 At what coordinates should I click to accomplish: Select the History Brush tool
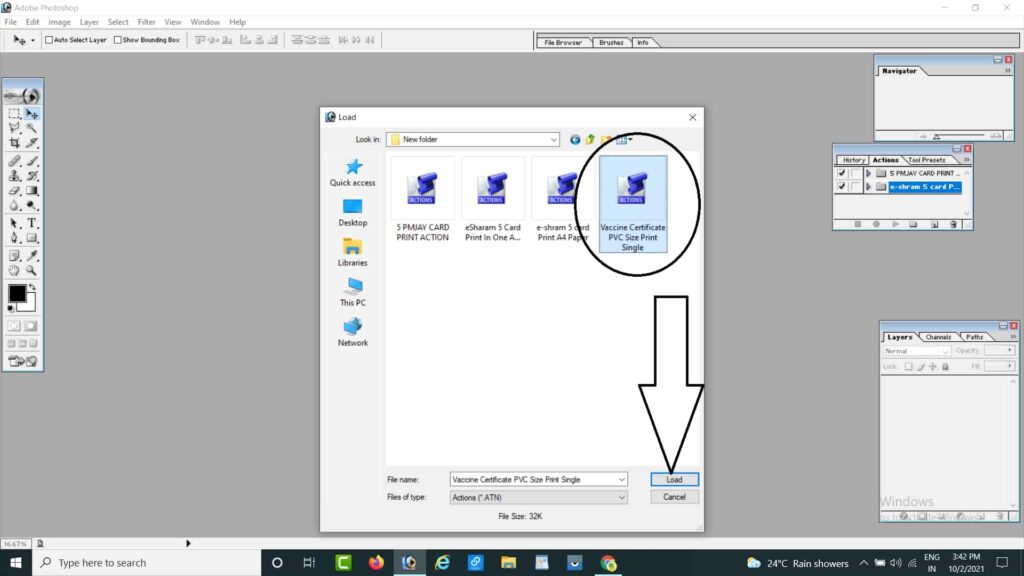[x=31, y=176]
